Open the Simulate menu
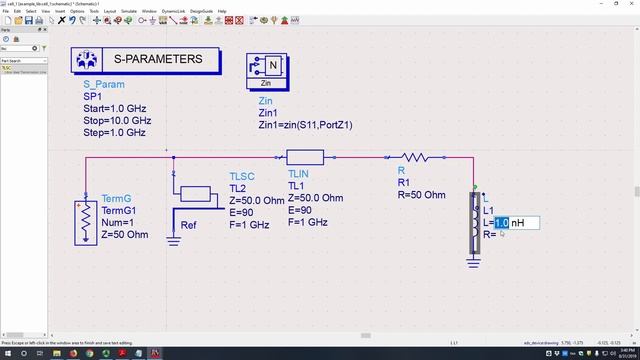Screen dimensions: 640x360 (x=129, y=11)
